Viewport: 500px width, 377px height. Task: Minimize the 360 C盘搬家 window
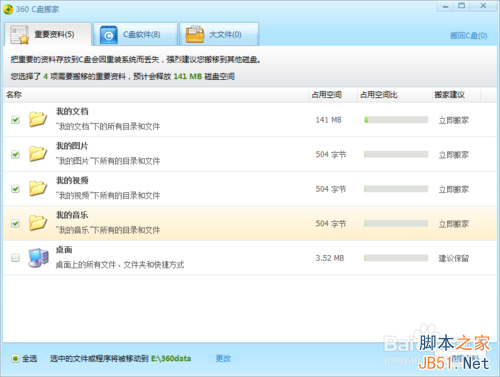click(x=446, y=6)
